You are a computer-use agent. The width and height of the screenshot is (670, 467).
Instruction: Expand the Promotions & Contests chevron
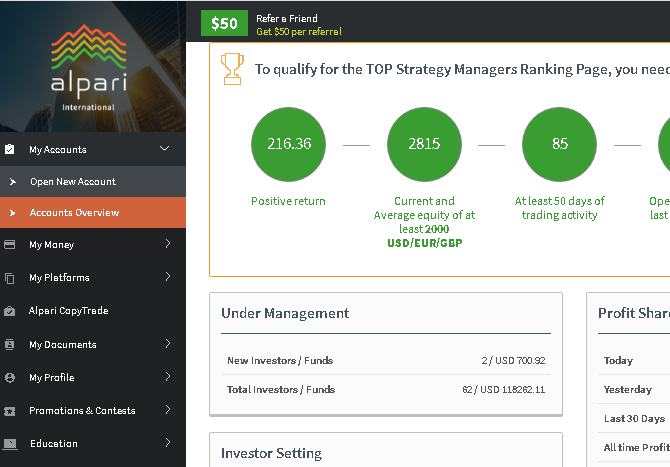168,410
